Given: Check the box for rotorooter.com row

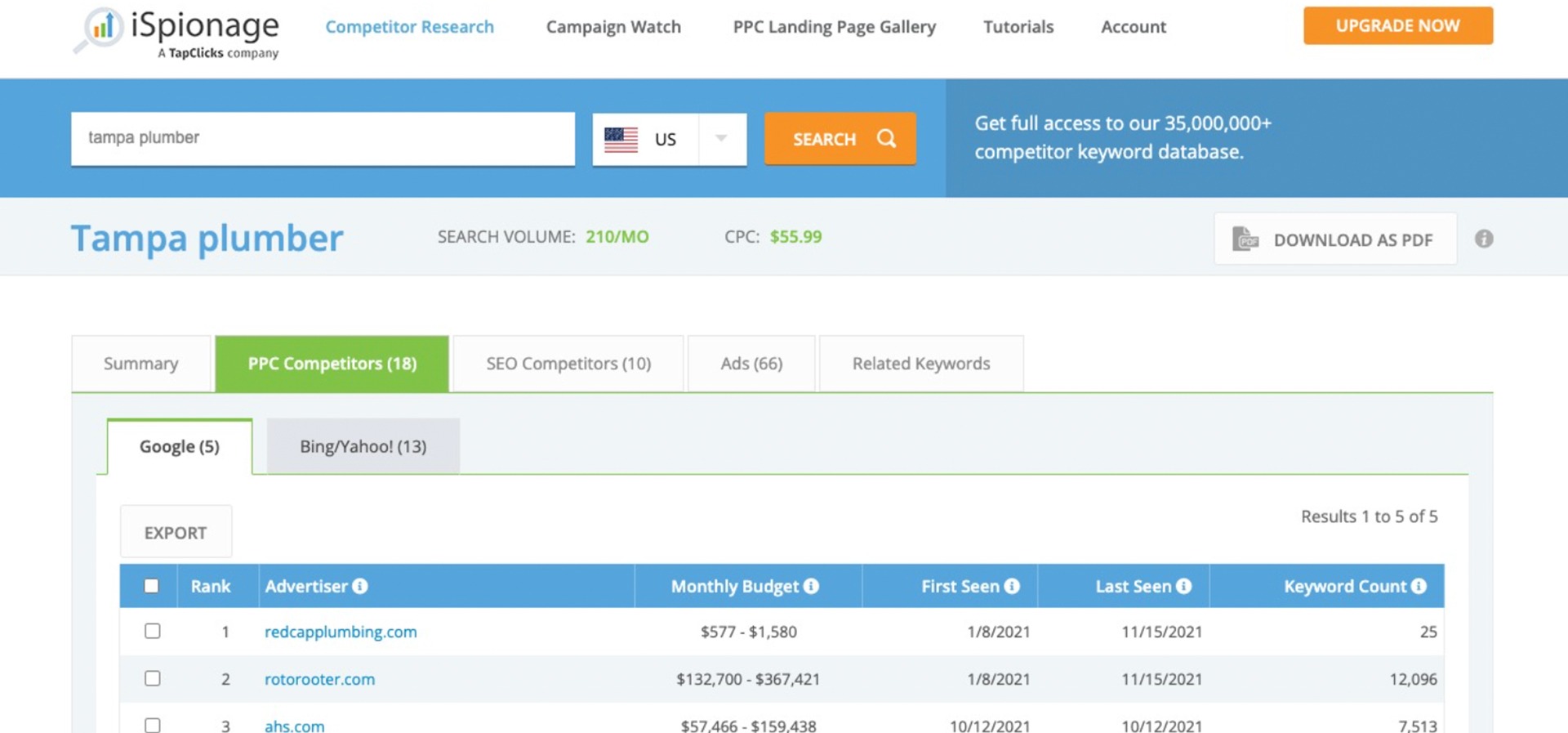Looking at the screenshot, I should click(x=152, y=678).
